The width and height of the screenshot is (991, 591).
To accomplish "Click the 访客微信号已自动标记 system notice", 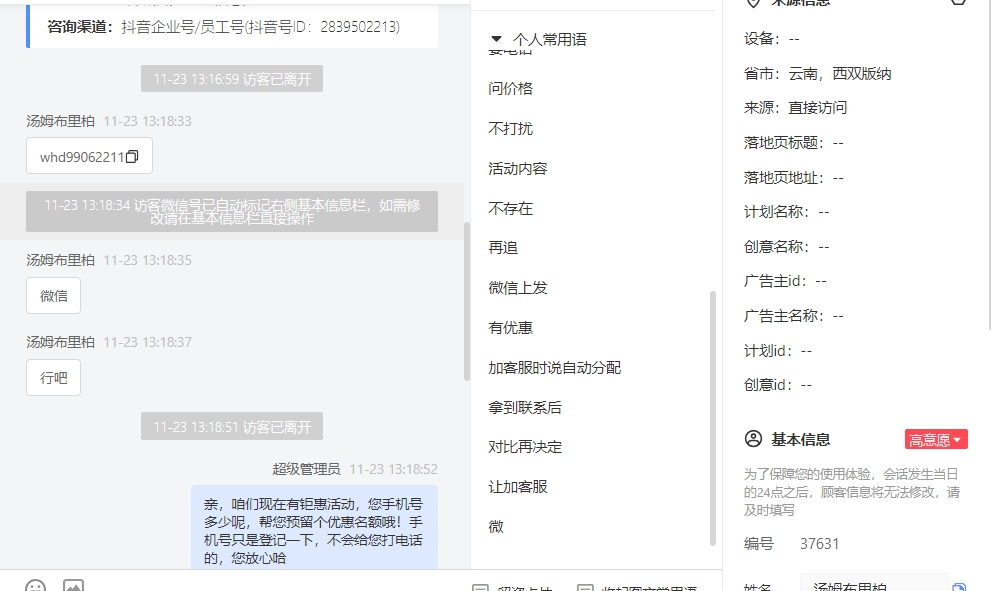I will (x=232, y=212).
